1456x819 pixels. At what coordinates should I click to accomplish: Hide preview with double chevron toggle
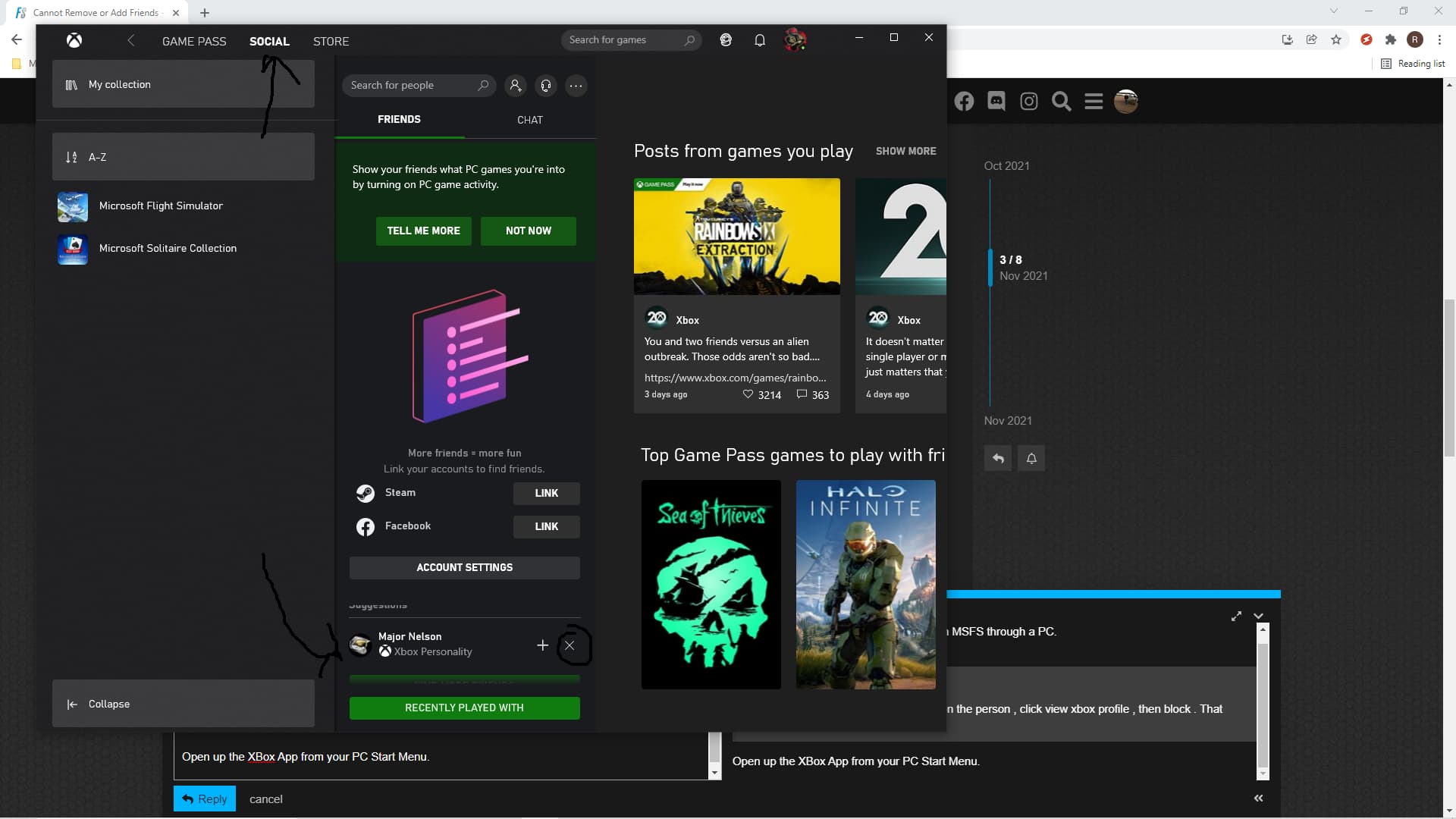(1259, 798)
